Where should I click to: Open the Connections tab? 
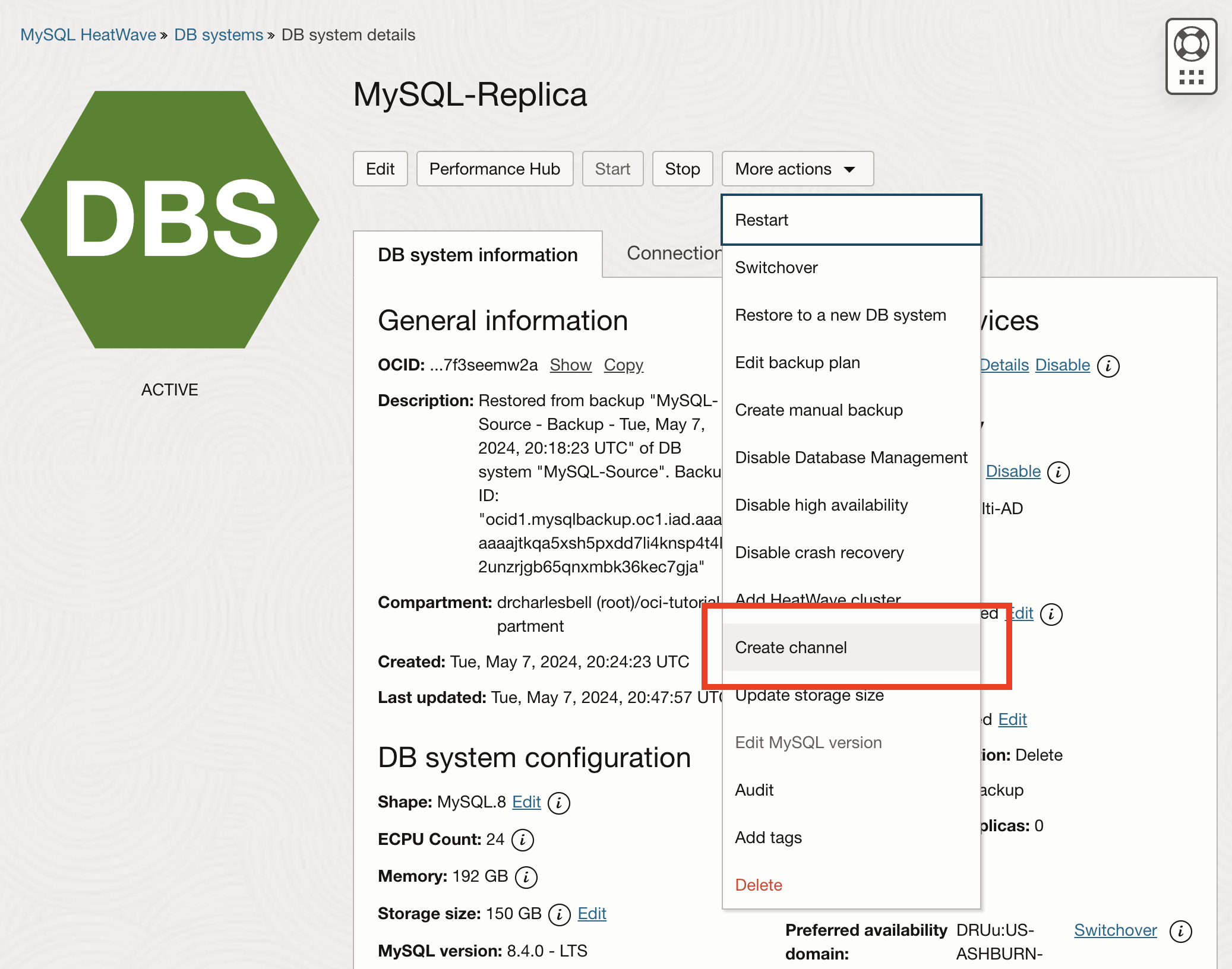[x=674, y=254]
